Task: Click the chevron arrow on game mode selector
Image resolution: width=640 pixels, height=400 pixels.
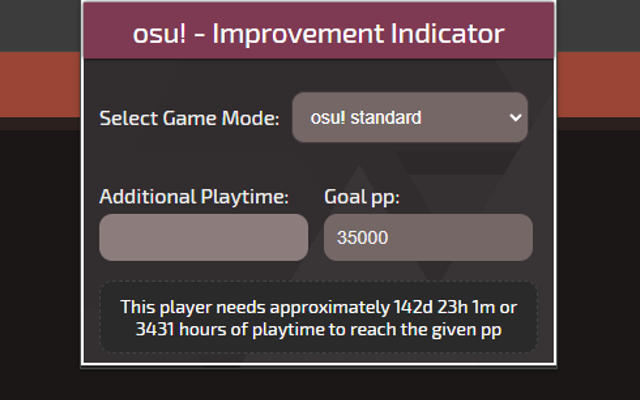Action: pos(516,118)
